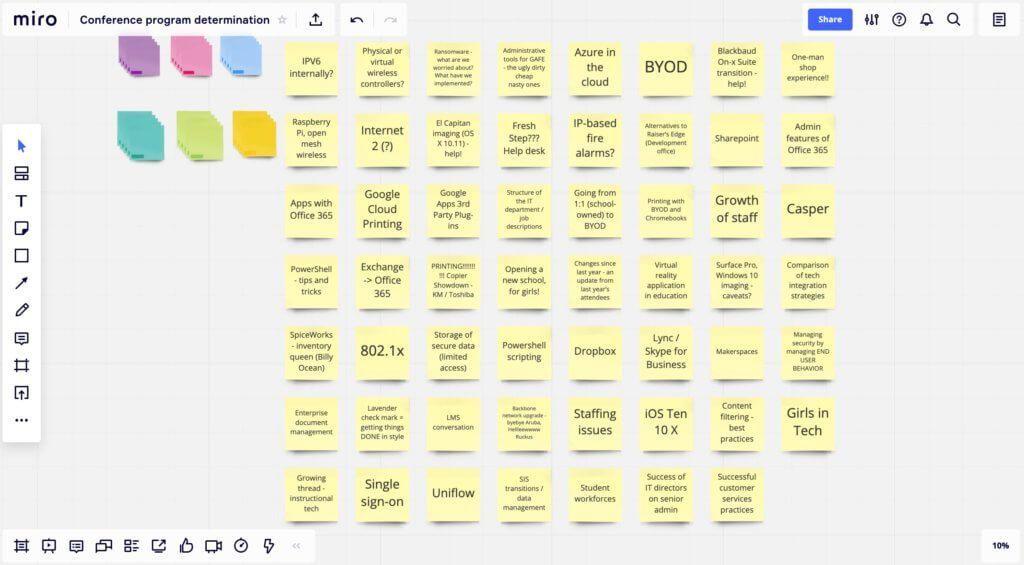Select the Text tool
The width and height of the screenshot is (1024, 565).
pos(22,201)
